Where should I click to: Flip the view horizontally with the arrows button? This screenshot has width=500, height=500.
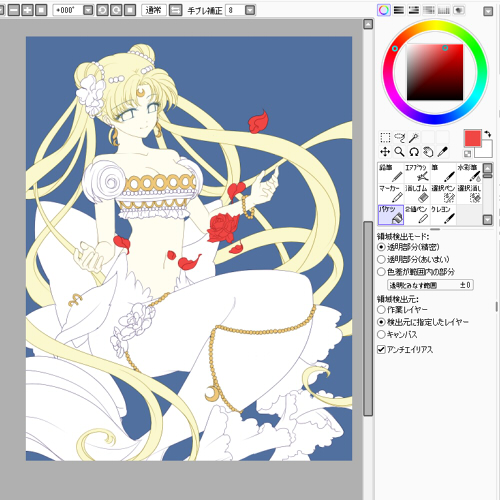[x=175, y=10]
